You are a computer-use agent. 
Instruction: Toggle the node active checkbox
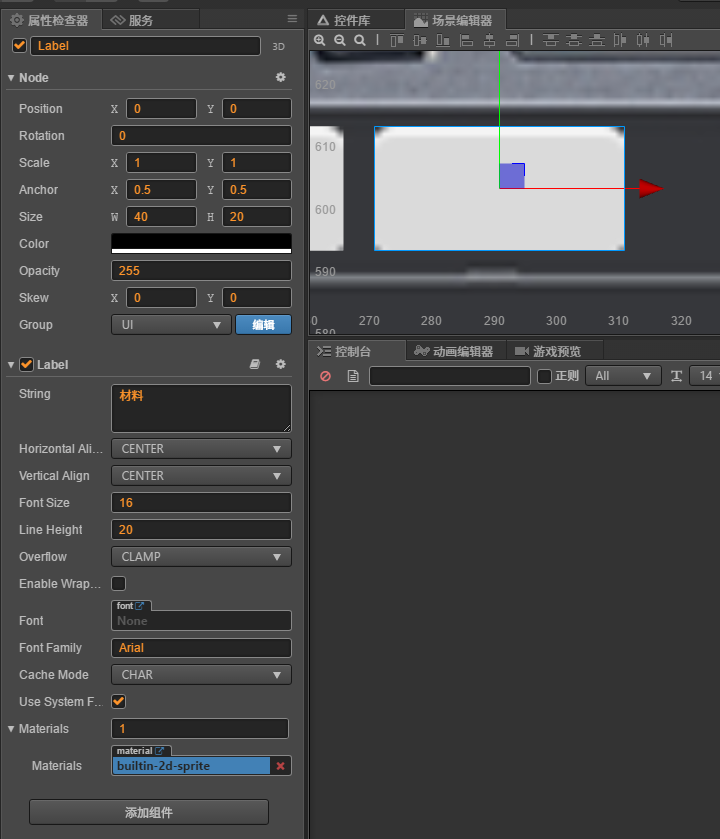[19, 45]
